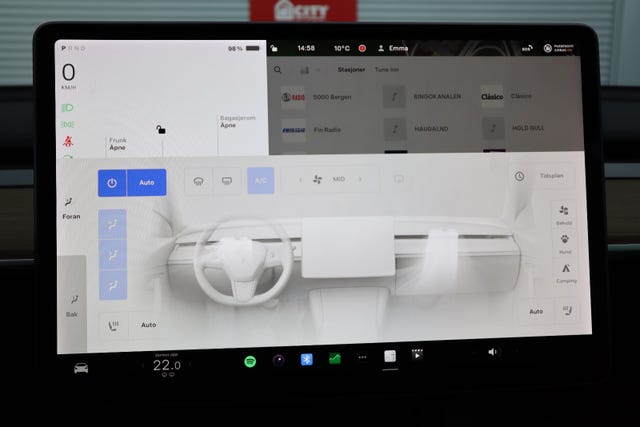The image size is (640, 427).
Task: Select the HOLD GULL station
Action: tap(513, 128)
